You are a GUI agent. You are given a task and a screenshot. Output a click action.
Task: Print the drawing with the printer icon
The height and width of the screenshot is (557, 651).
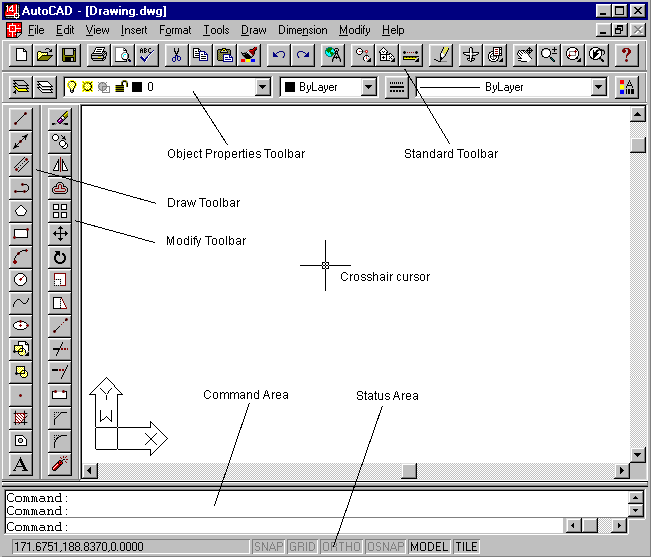99,55
